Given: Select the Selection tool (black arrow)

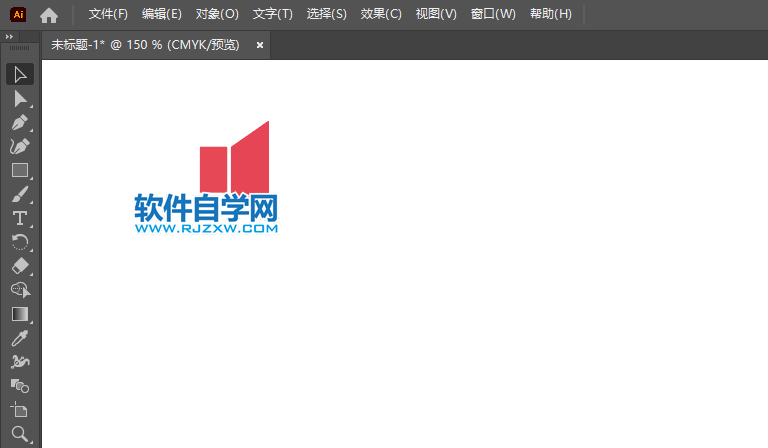Looking at the screenshot, I should tap(20, 74).
